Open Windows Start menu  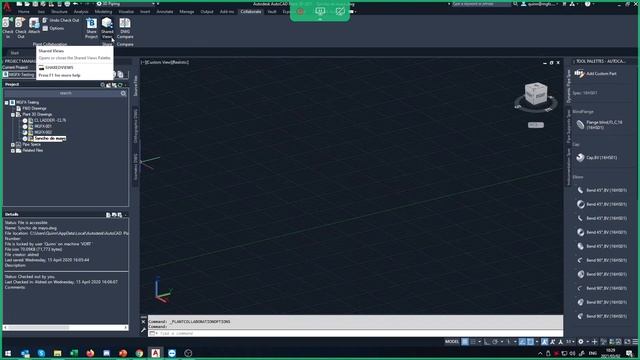pos(8,353)
